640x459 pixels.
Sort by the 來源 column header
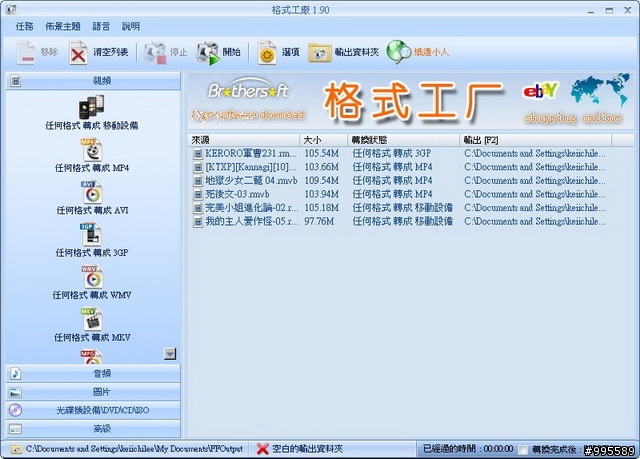tap(244, 140)
